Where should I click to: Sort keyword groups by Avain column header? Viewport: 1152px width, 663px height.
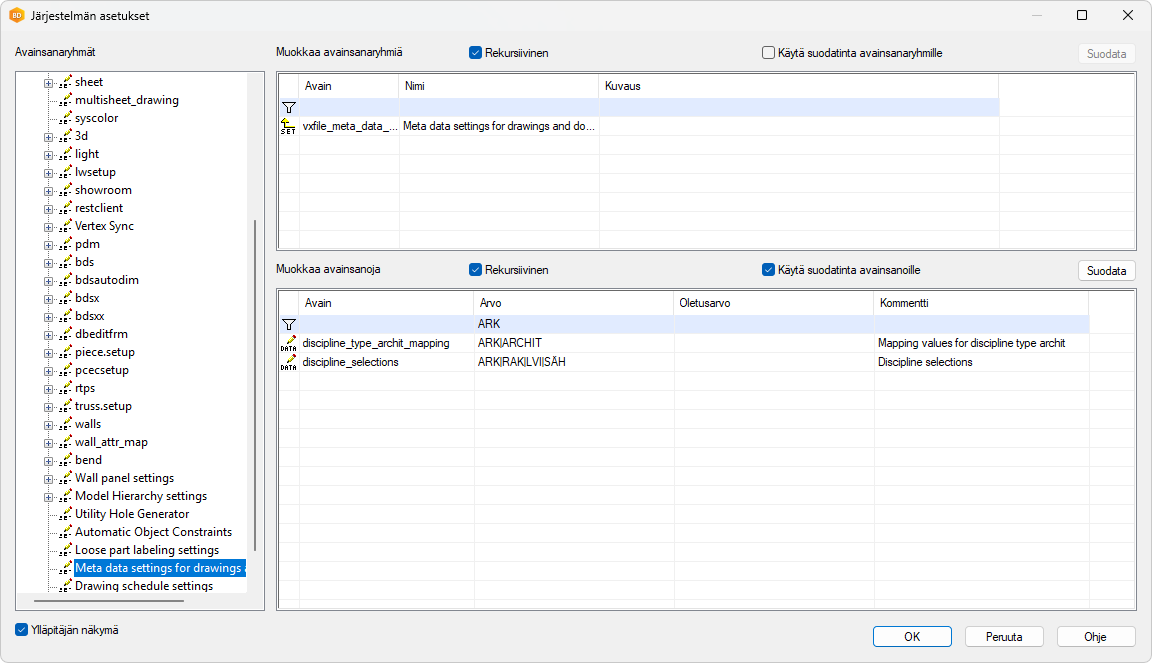click(349, 86)
